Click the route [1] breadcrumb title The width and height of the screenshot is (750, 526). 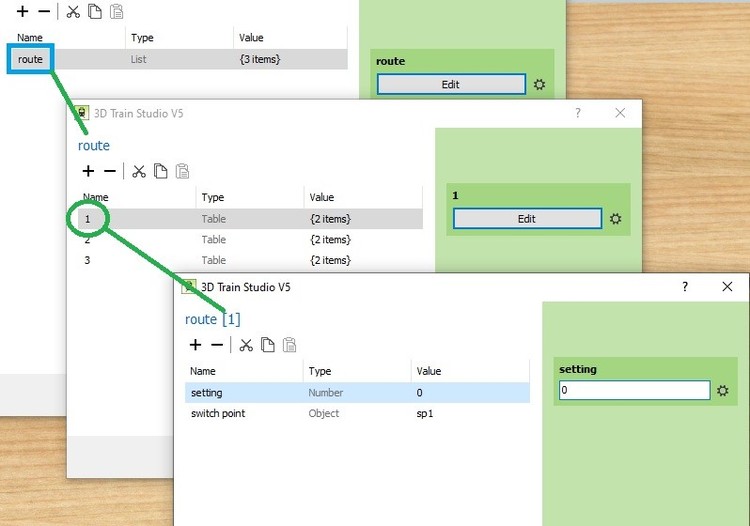(x=212, y=319)
